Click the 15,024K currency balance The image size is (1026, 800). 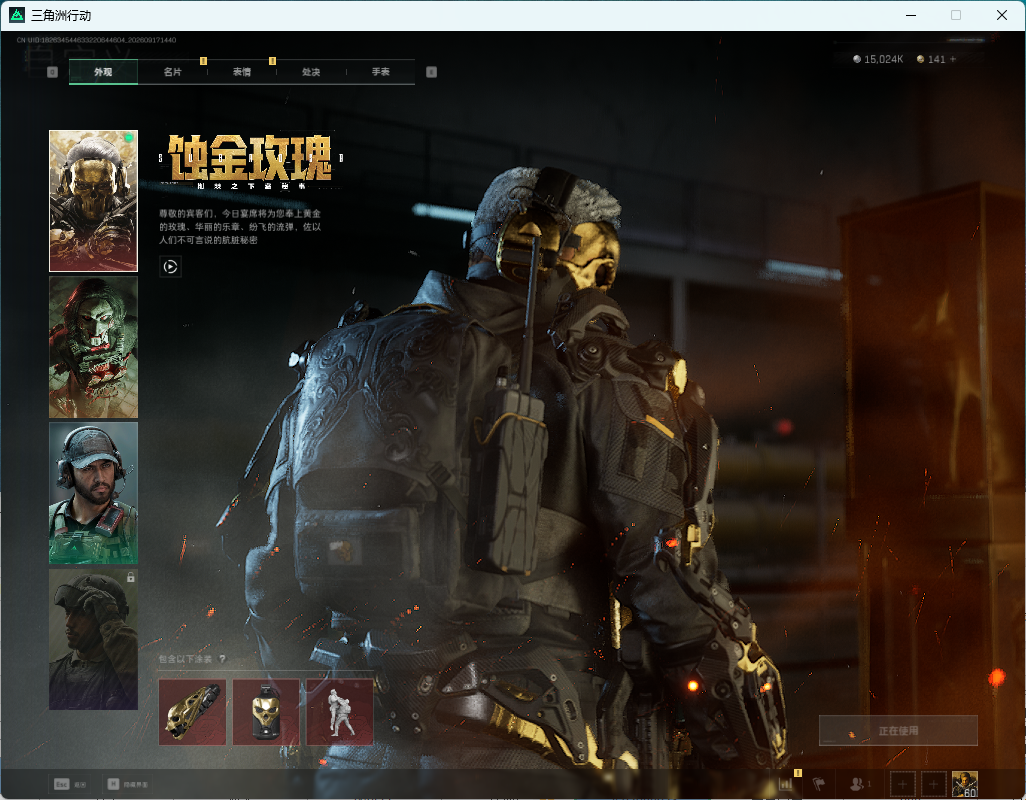coord(878,59)
